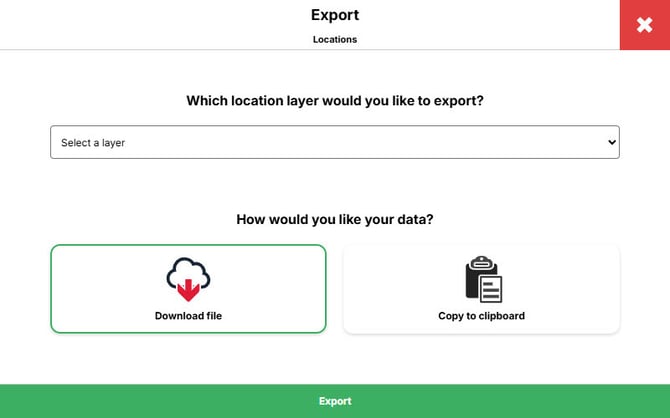Click the Export title in the header

tap(335, 15)
